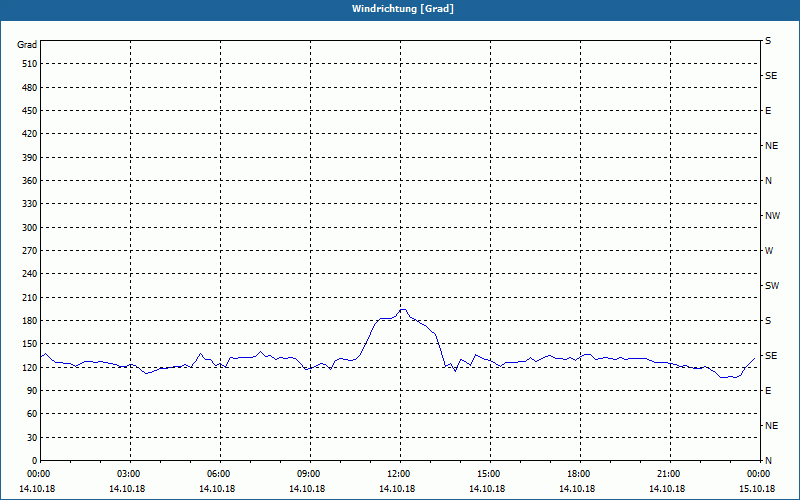Click the peak of the blue wind direction line
Viewport: 800px width, 500px height.
click(403, 309)
